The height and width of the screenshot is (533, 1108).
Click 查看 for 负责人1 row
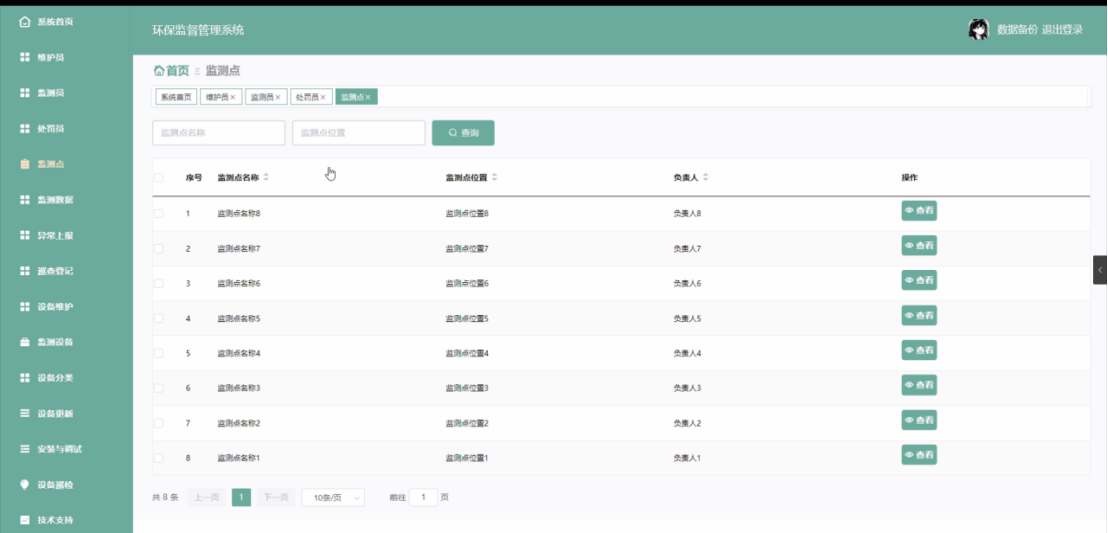(919, 455)
